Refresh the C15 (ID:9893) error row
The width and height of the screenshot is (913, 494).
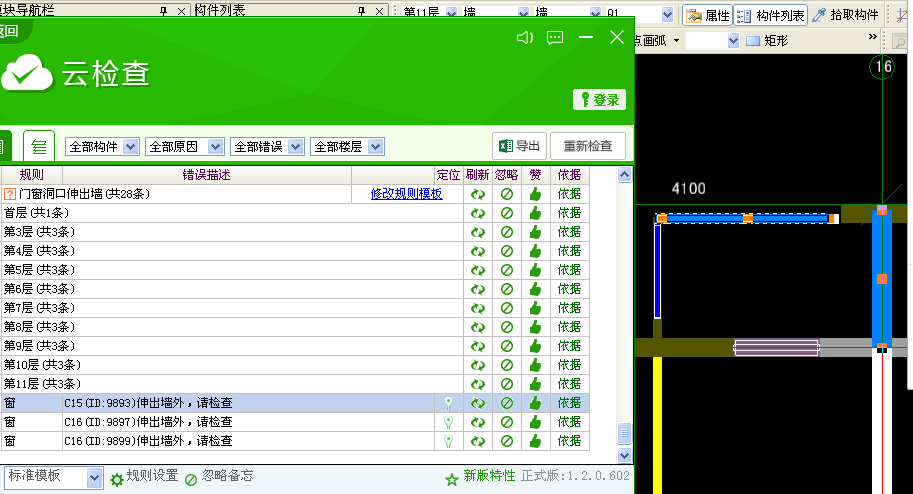[478, 403]
